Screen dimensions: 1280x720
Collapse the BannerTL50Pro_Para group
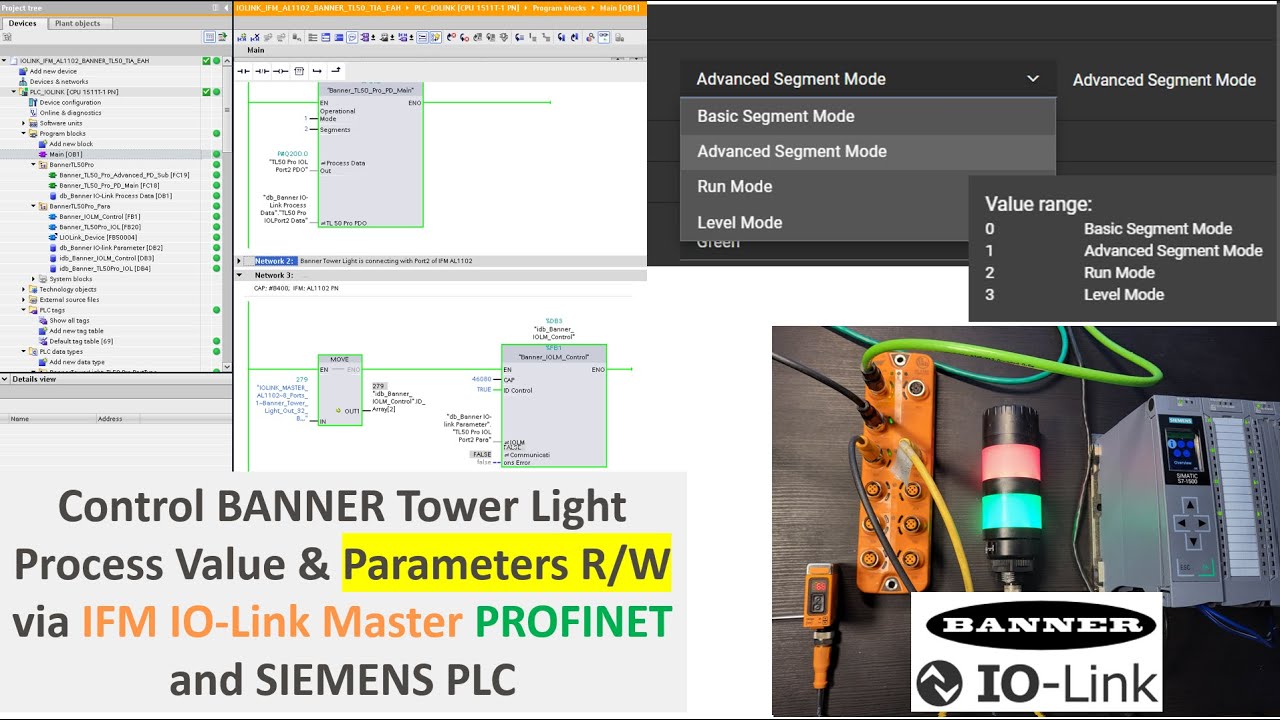point(34,206)
